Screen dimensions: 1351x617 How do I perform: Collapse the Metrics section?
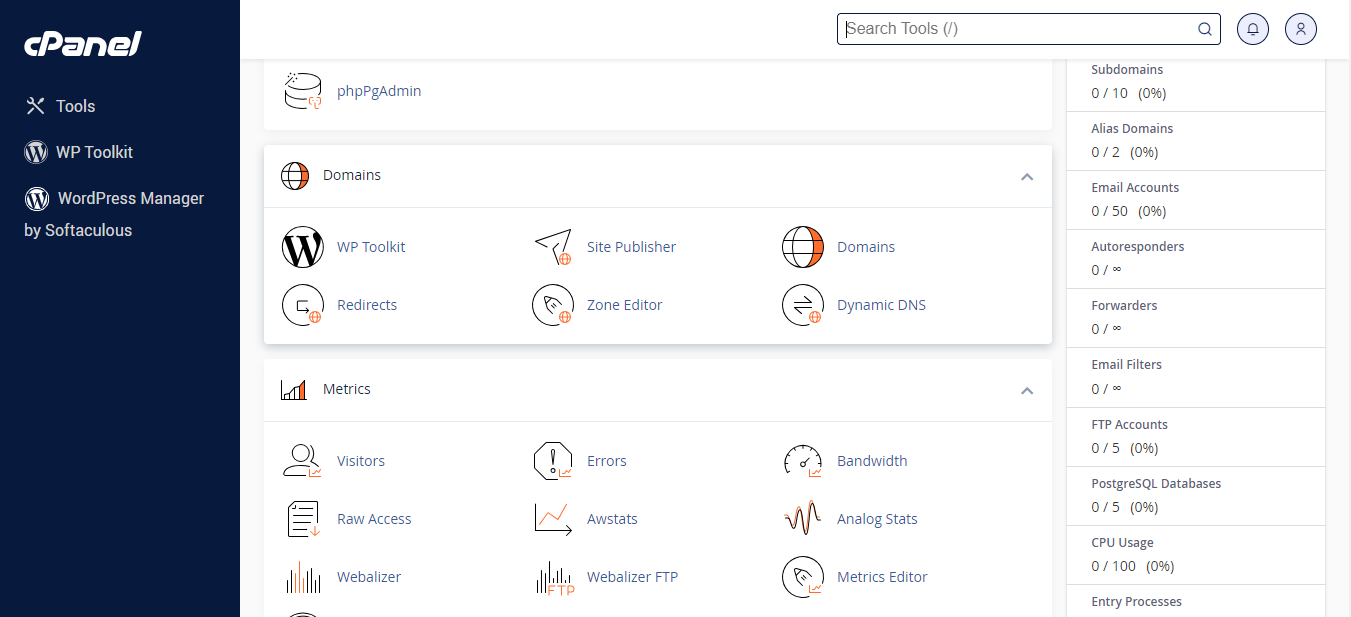point(1026,390)
